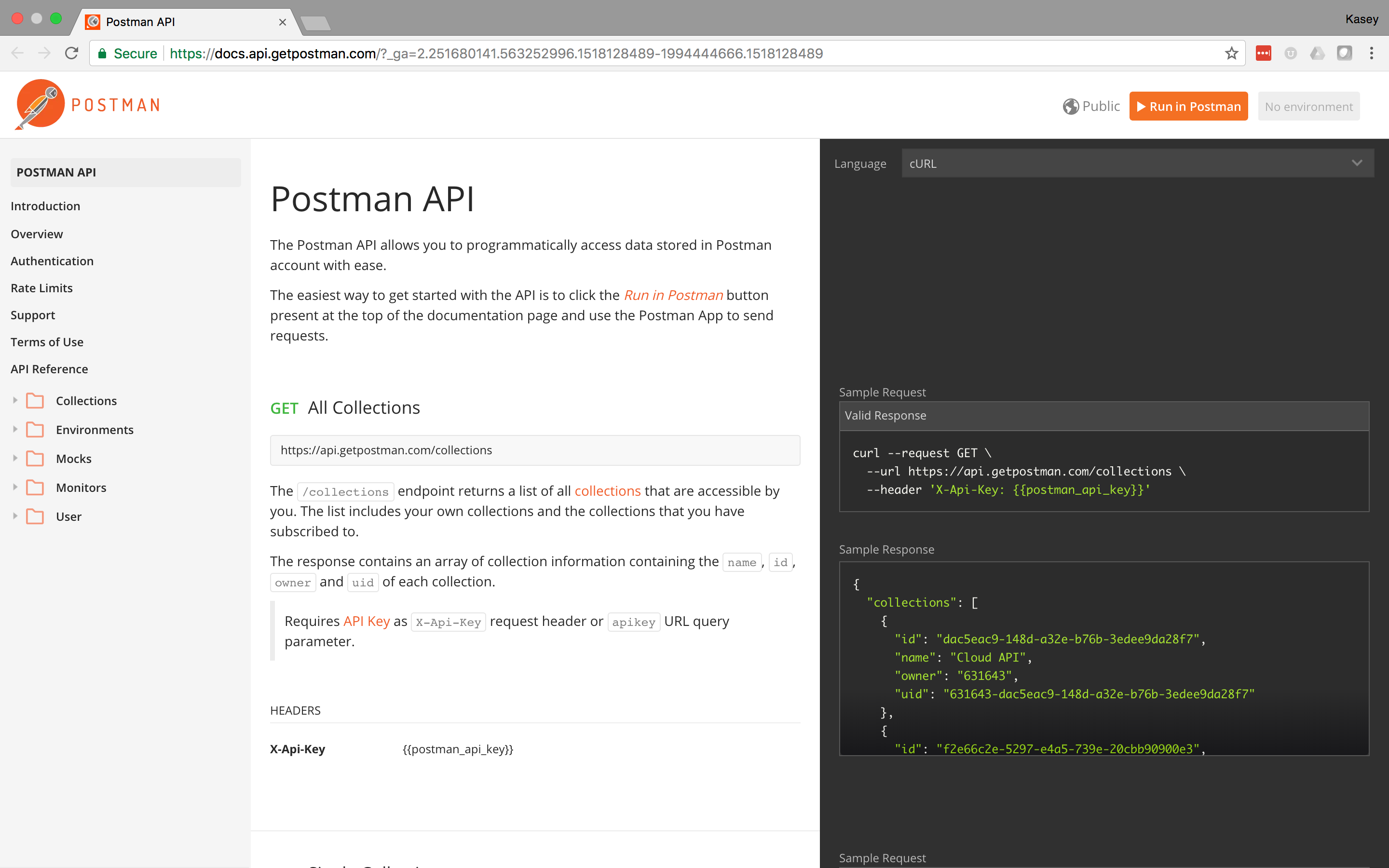Navigate to Rate Limits section
This screenshot has width=1389, height=868.
[x=41, y=288]
